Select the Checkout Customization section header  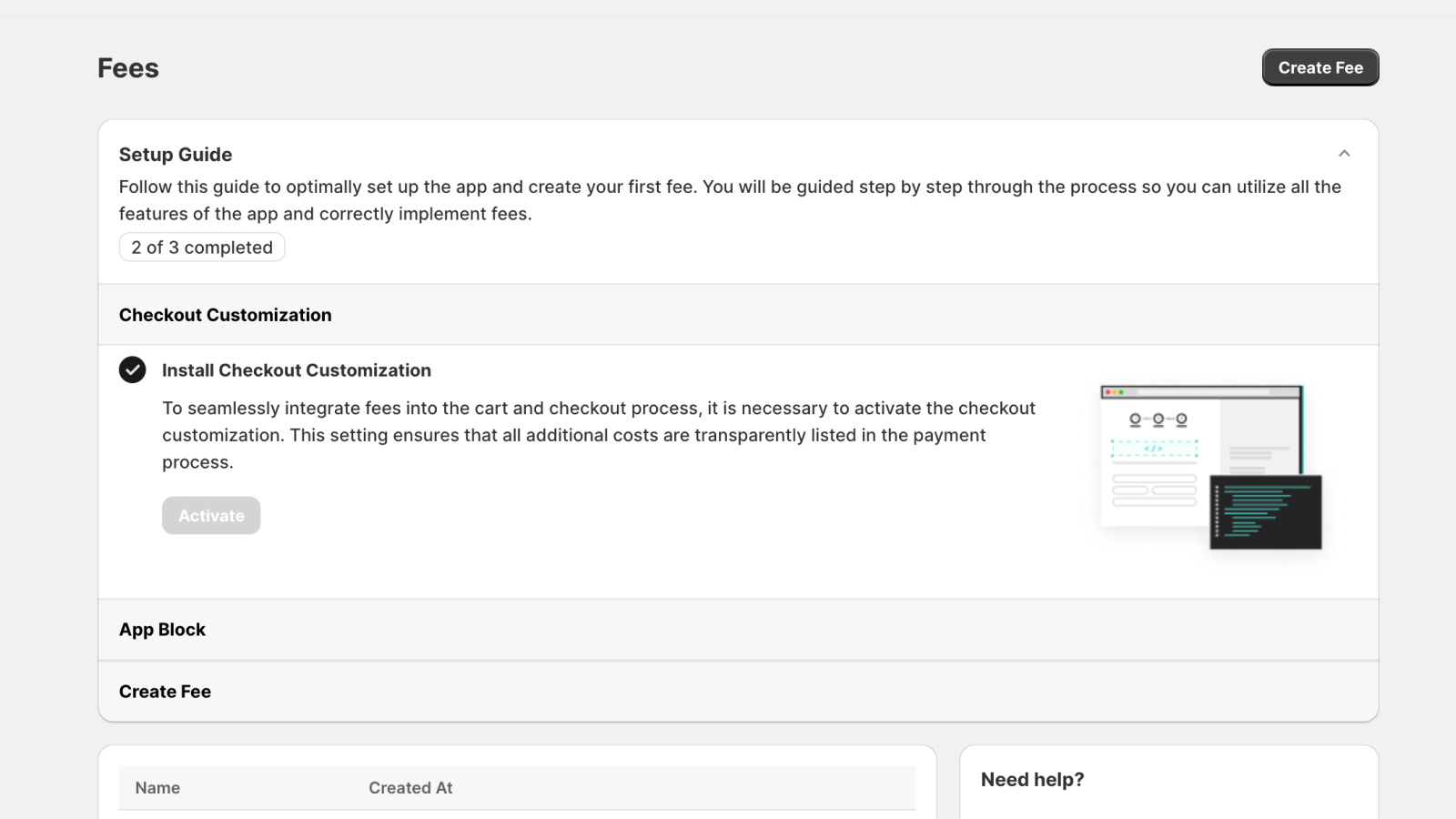[x=225, y=314]
